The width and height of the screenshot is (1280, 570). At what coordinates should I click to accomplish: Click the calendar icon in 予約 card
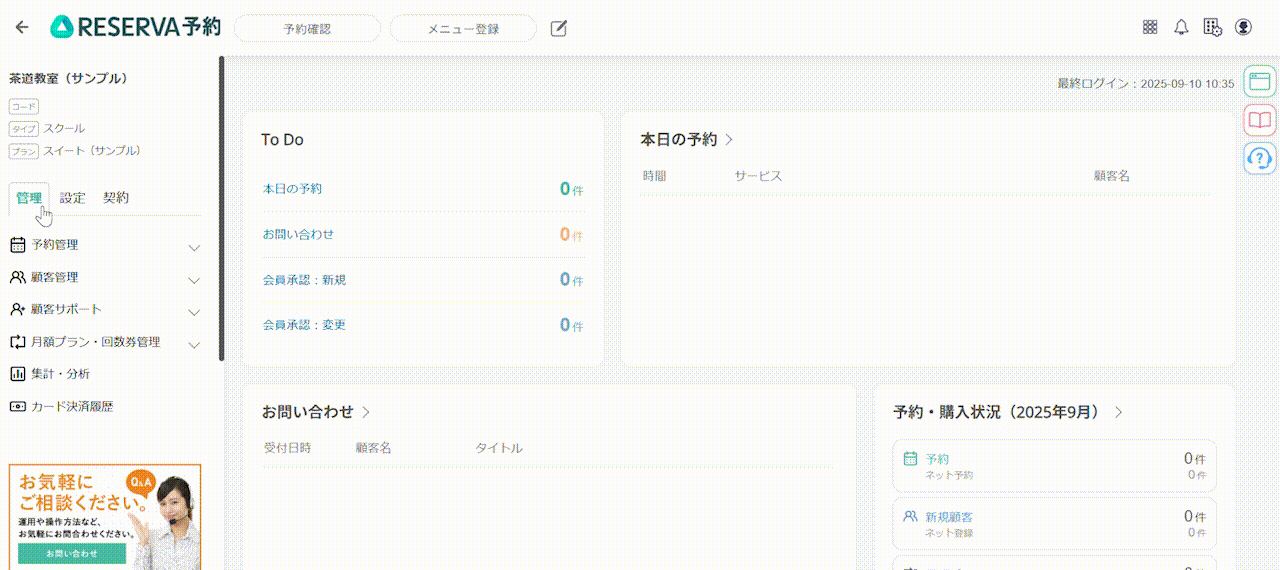click(x=910, y=459)
